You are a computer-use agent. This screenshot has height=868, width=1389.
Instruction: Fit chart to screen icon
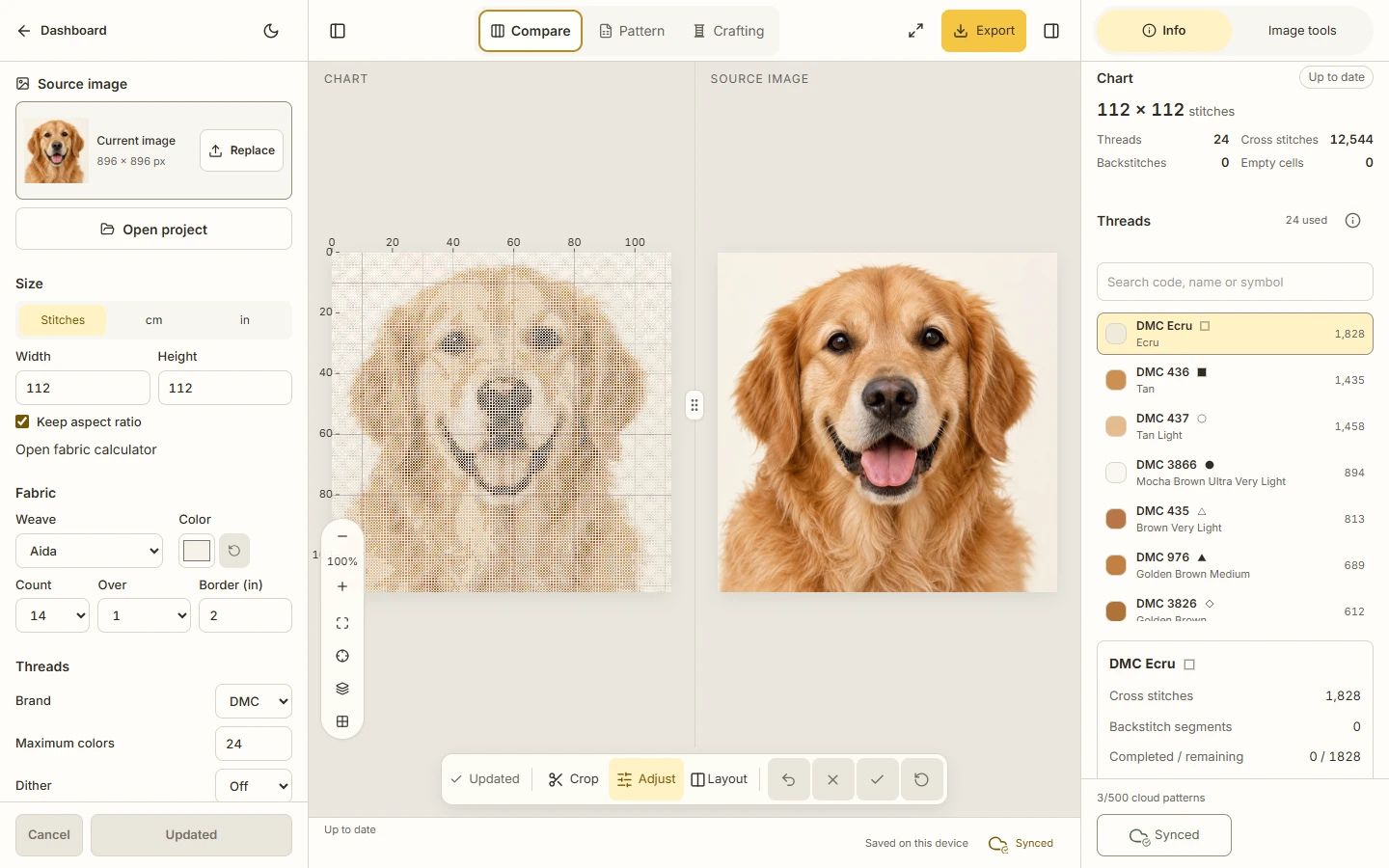click(342, 623)
